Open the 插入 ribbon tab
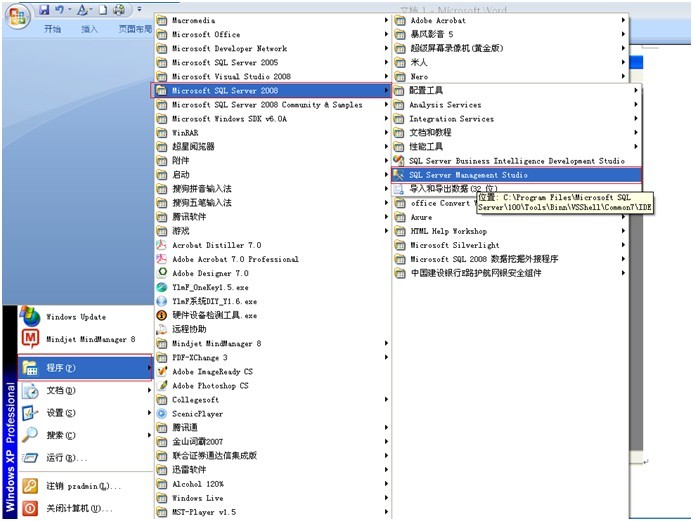Viewport: 693px width, 521px height. tap(89, 29)
